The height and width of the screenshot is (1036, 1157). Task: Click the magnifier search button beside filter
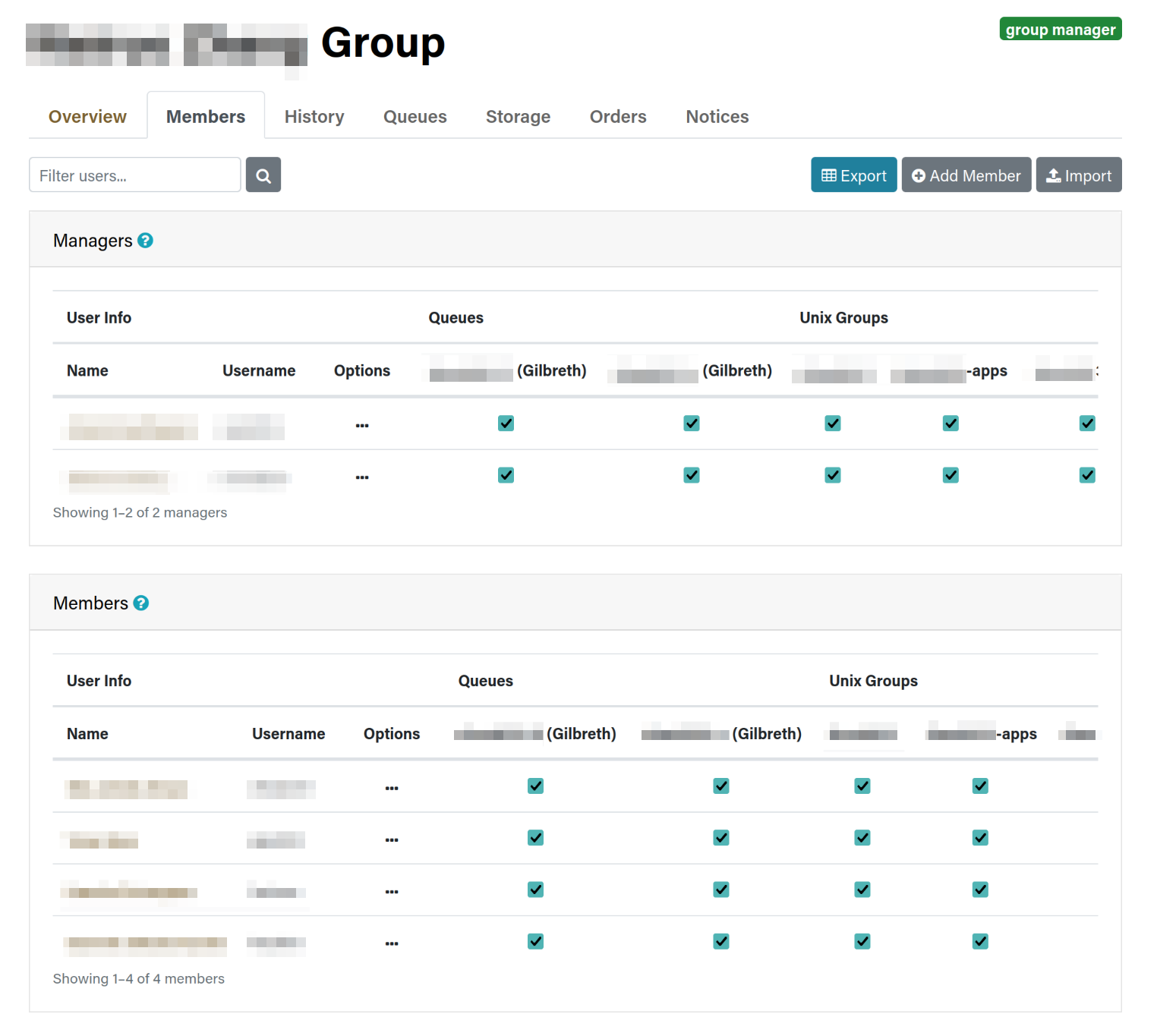(x=263, y=175)
